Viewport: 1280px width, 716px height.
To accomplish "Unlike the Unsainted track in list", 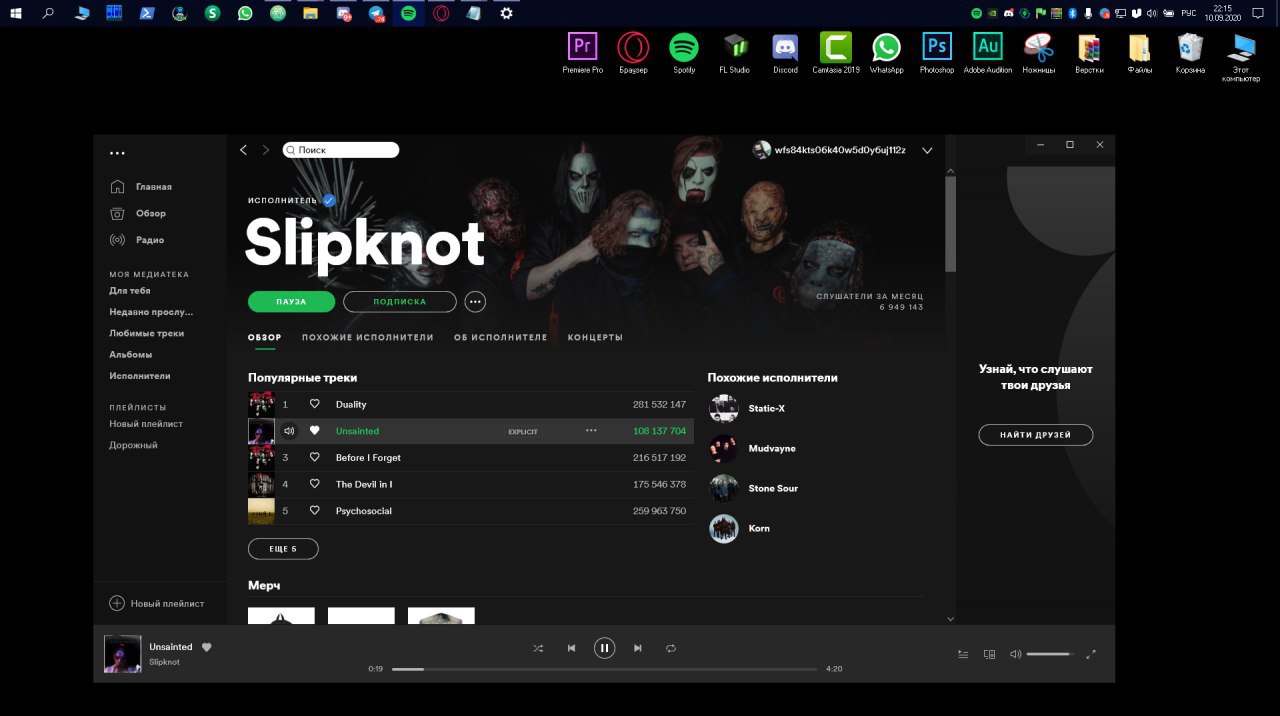I will coord(314,431).
